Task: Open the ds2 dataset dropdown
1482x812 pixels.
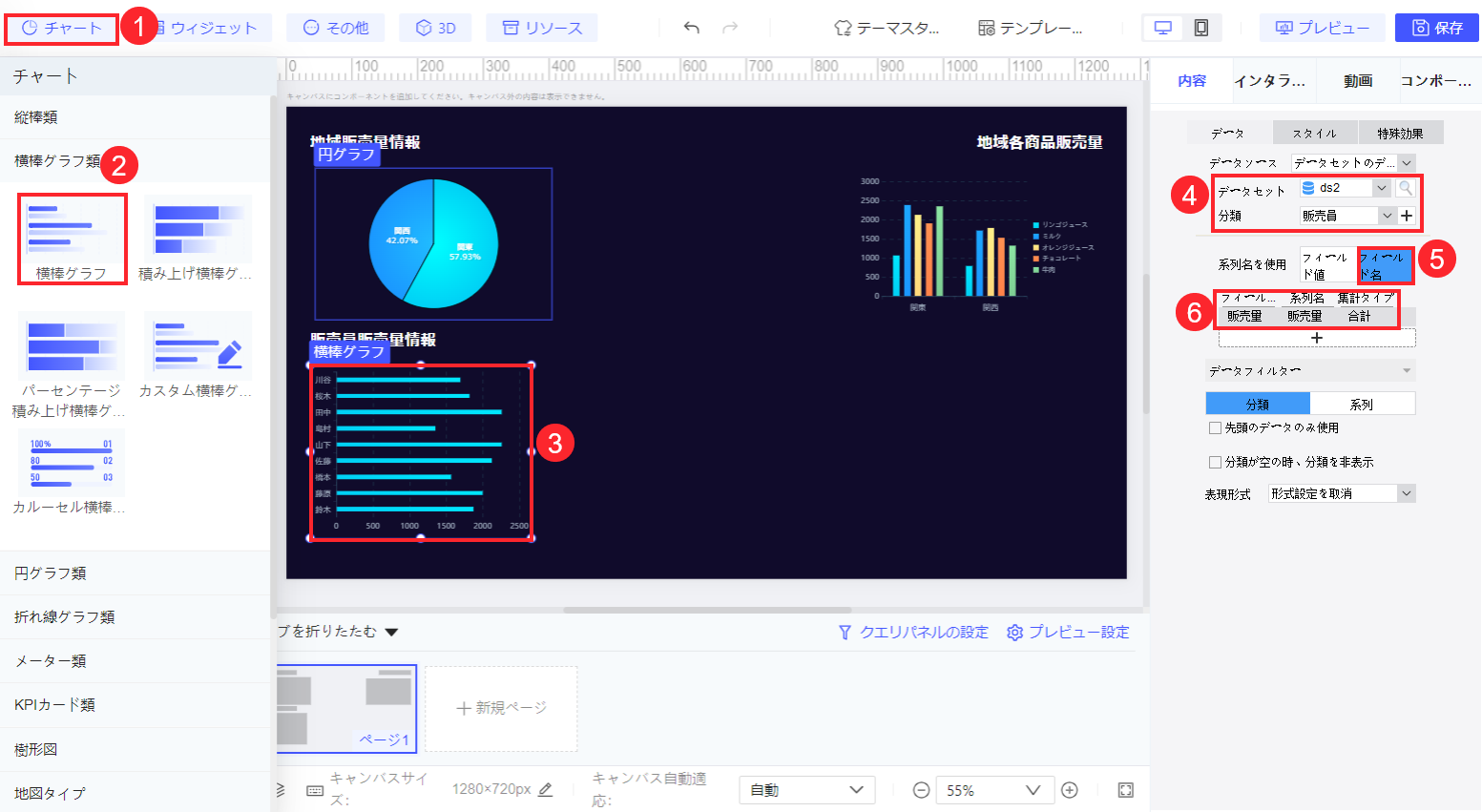Action: pyautogui.click(x=1346, y=188)
